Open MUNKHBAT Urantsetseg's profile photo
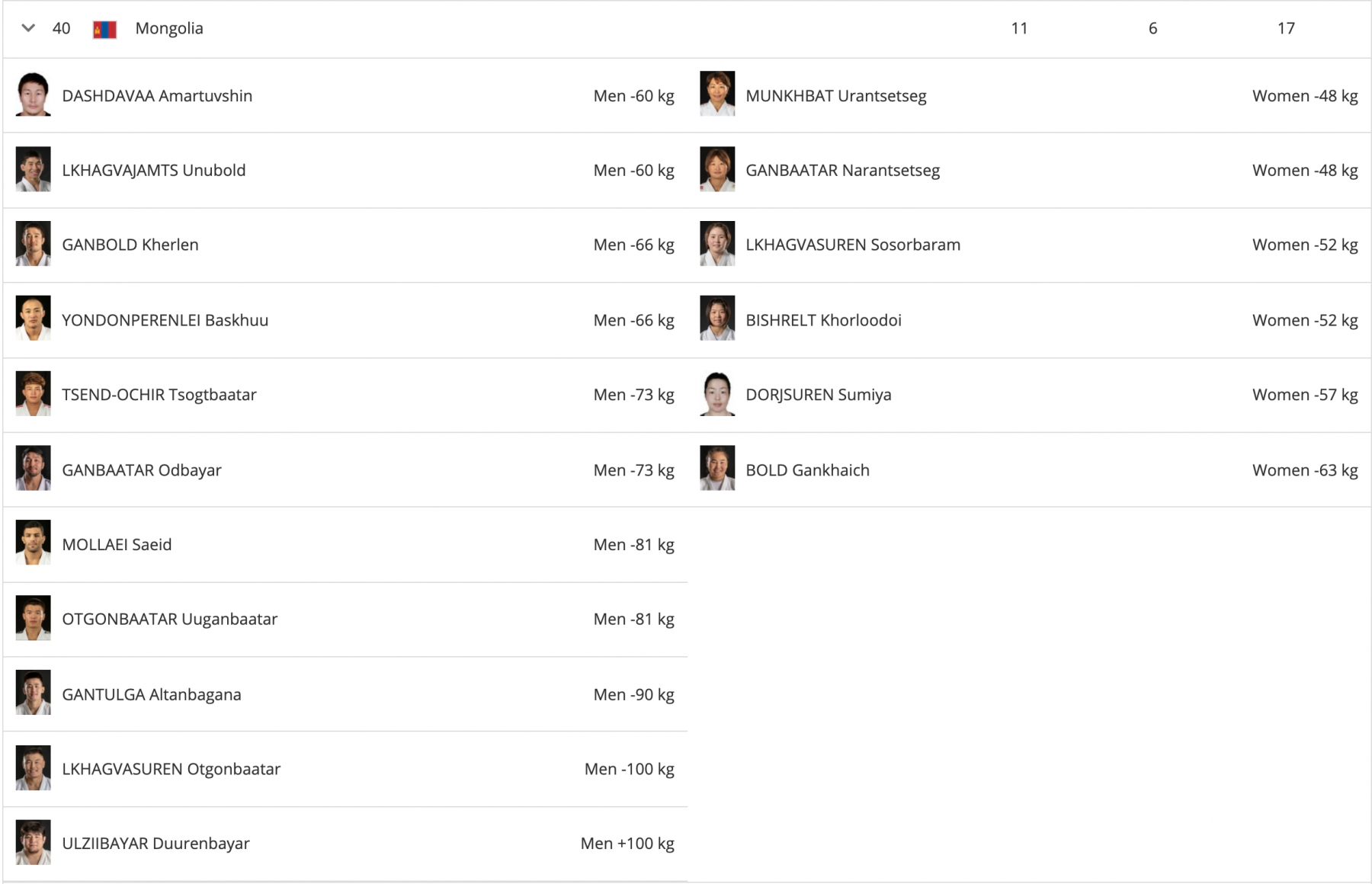 pos(717,94)
